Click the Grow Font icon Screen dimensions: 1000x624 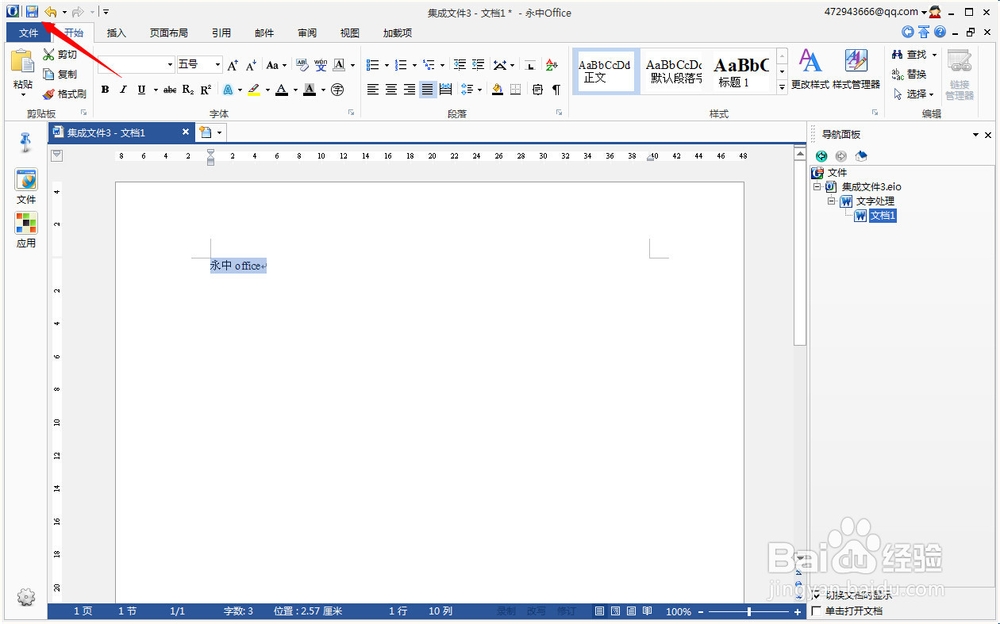coord(233,64)
